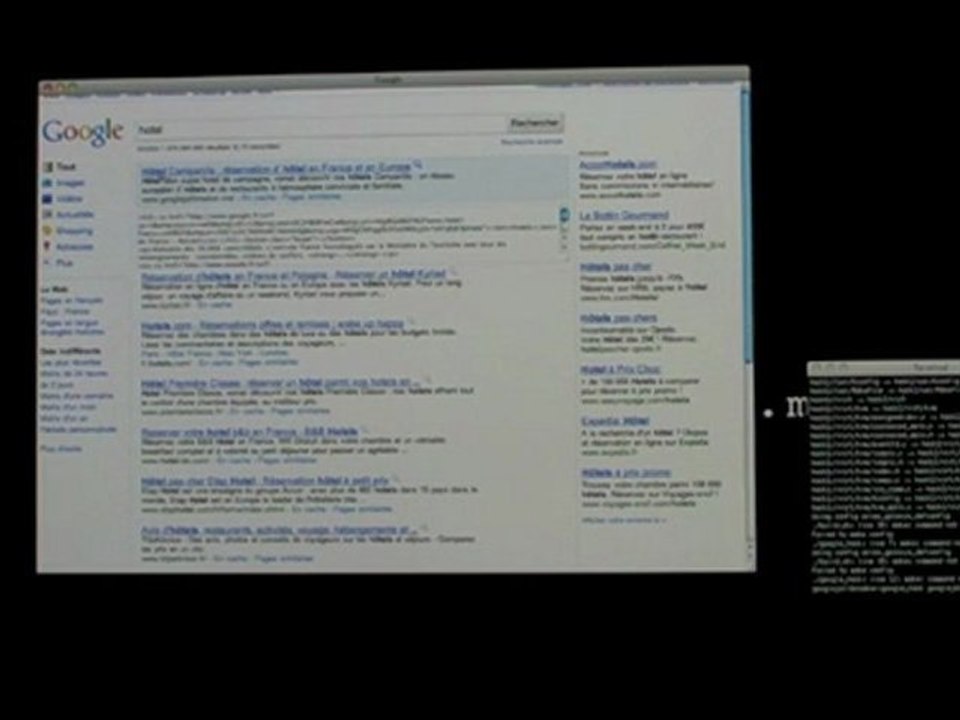
Task: Open the Hôtel Campanile search result title
Action: point(276,169)
